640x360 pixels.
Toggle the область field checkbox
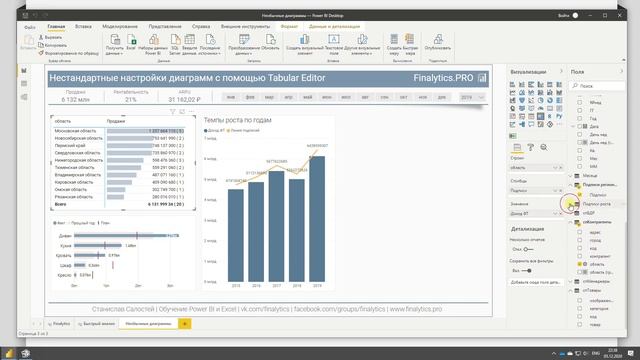(580, 264)
